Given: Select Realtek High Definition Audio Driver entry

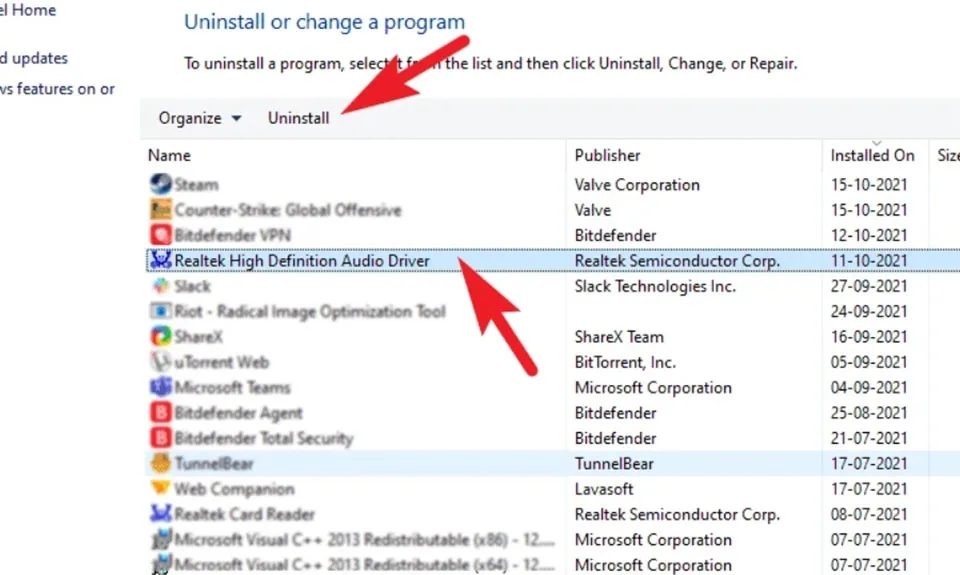Looking at the screenshot, I should 302,261.
